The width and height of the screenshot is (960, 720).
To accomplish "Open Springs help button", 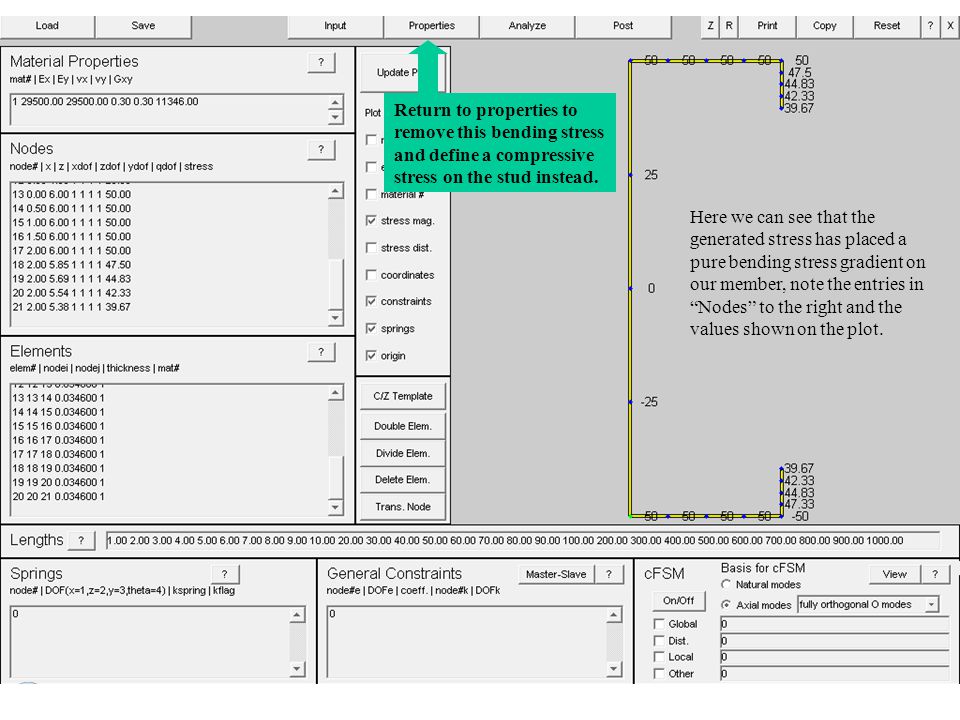I will pyautogui.click(x=225, y=574).
